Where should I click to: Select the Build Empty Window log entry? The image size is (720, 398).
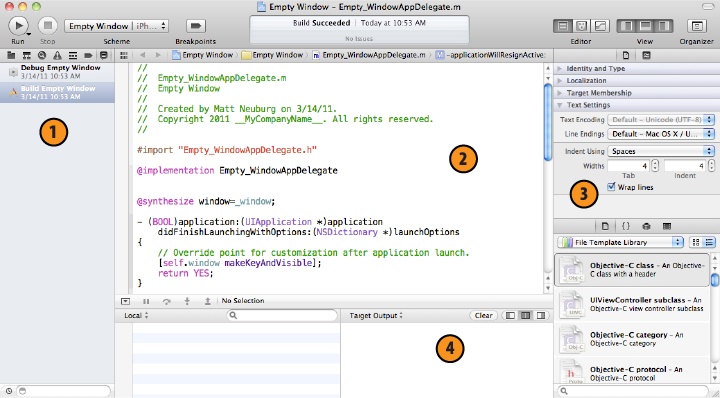pyautogui.click(x=57, y=92)
